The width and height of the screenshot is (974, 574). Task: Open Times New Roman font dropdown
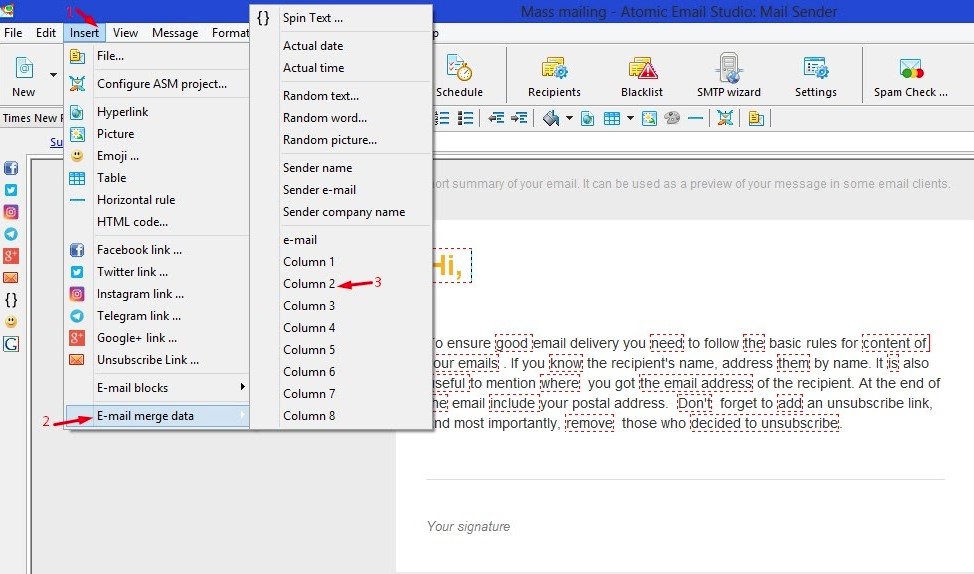coord(32,118)
